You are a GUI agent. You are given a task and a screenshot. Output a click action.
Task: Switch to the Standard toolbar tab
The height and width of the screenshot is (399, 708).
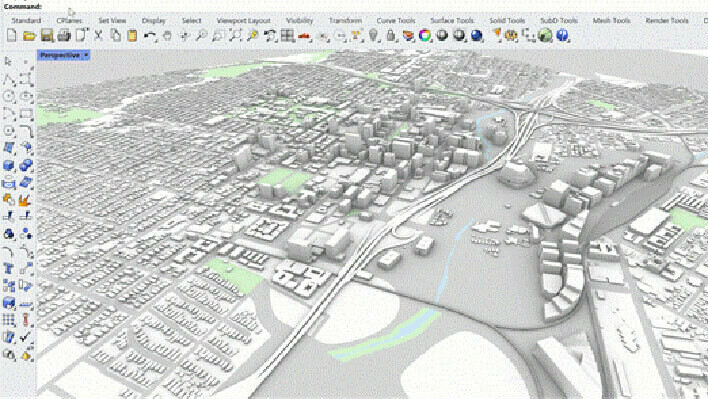(26, 21)
